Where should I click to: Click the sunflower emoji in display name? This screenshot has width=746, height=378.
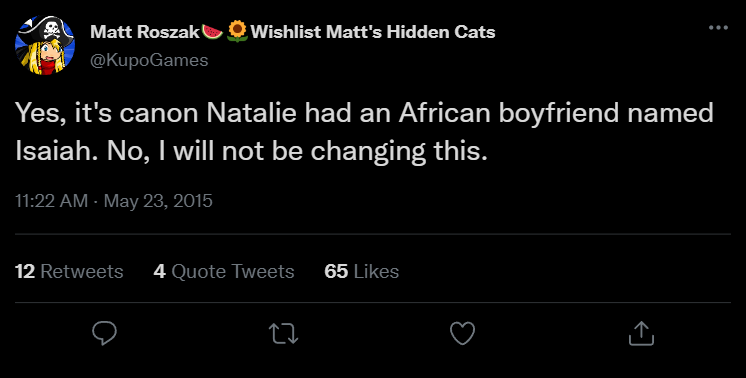tap(237, 31)
